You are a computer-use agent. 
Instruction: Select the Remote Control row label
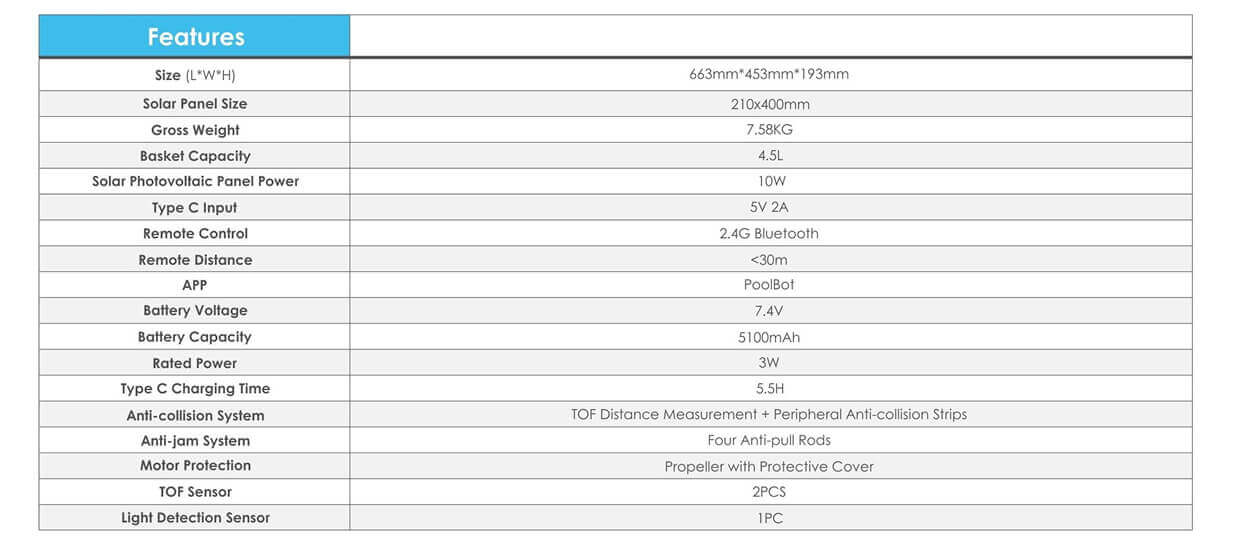click(x=195, y=234)
